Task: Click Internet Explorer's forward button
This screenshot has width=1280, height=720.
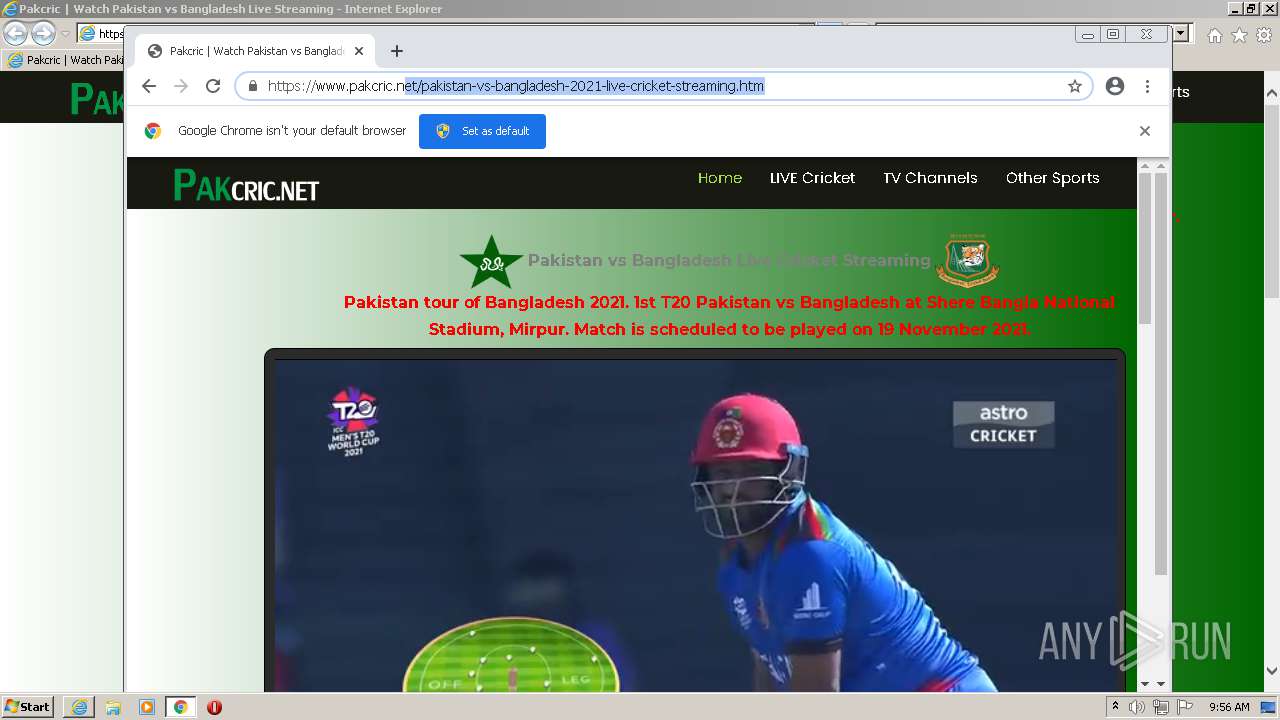Action: [x=43, y=33]
